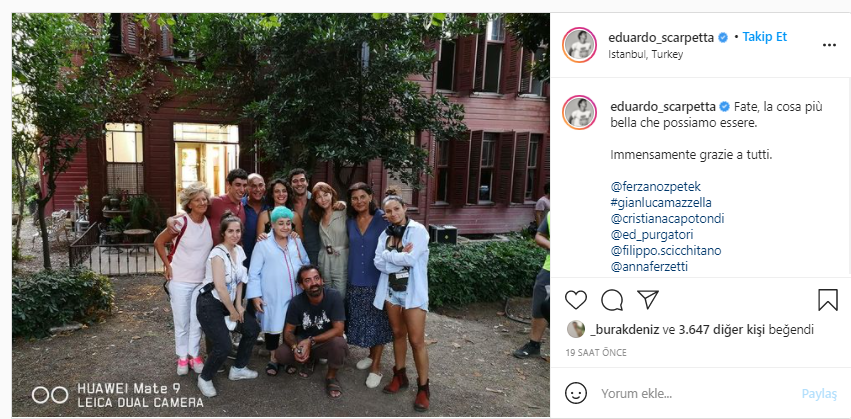Click the Yorum ekle comment field
Image resolution: width=851 pixels, height=419 pixels.
(x=695, y=393)
